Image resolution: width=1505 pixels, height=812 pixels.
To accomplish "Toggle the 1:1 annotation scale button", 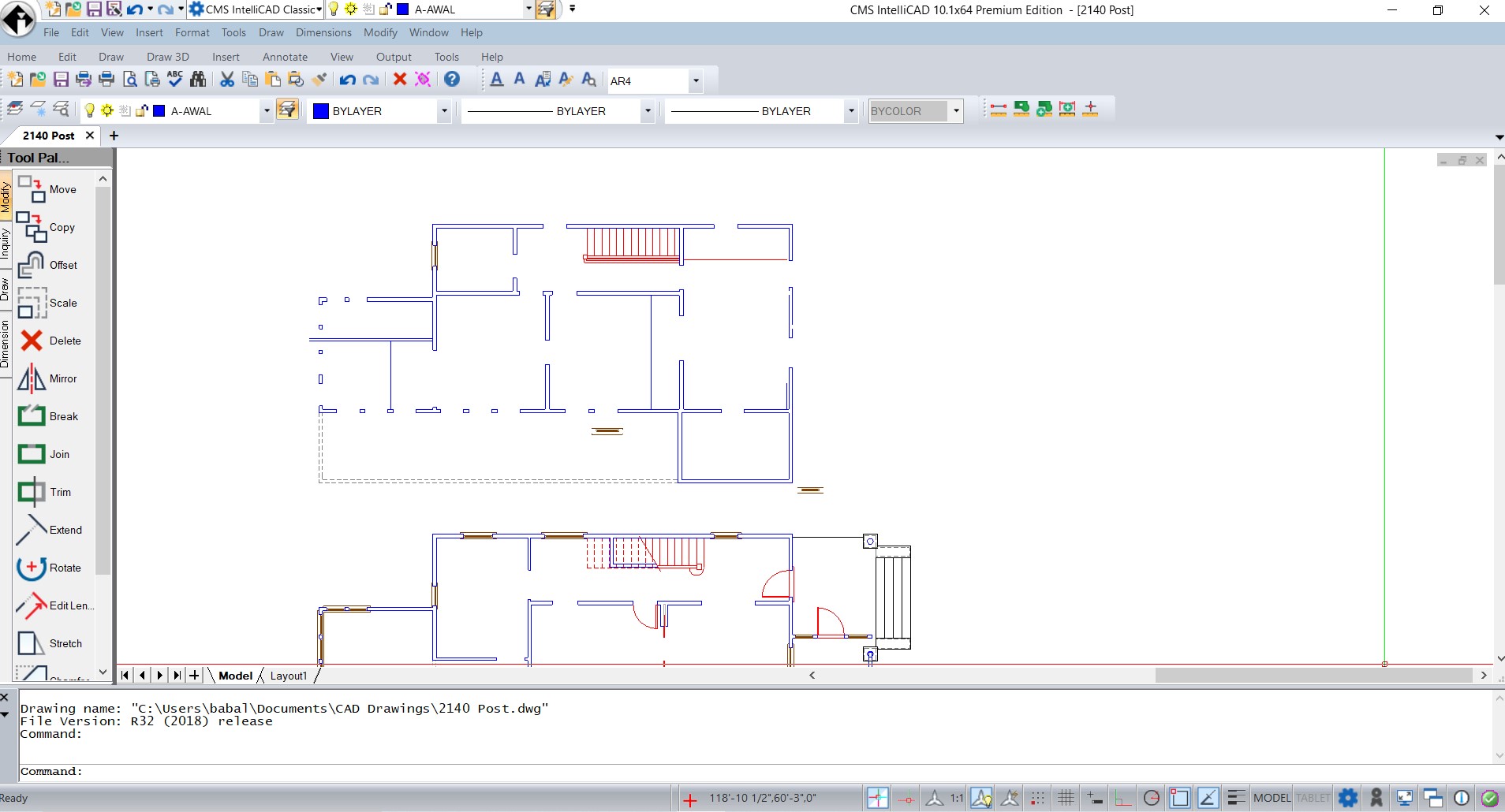I will (957, 798).
